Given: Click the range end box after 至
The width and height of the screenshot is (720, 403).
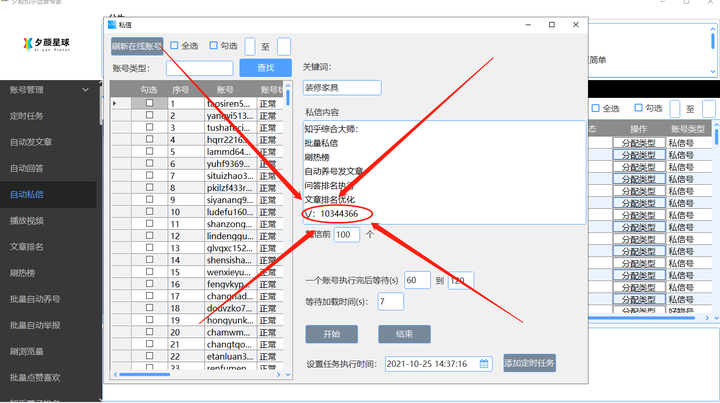Looking at the screenshot, I should 284,46.
